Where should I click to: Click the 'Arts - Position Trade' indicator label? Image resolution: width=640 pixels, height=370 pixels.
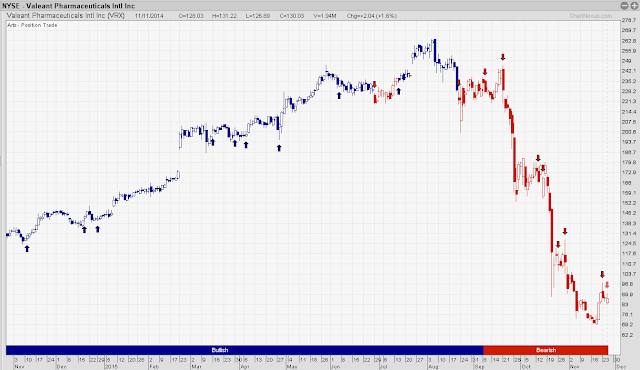point(32,25)
